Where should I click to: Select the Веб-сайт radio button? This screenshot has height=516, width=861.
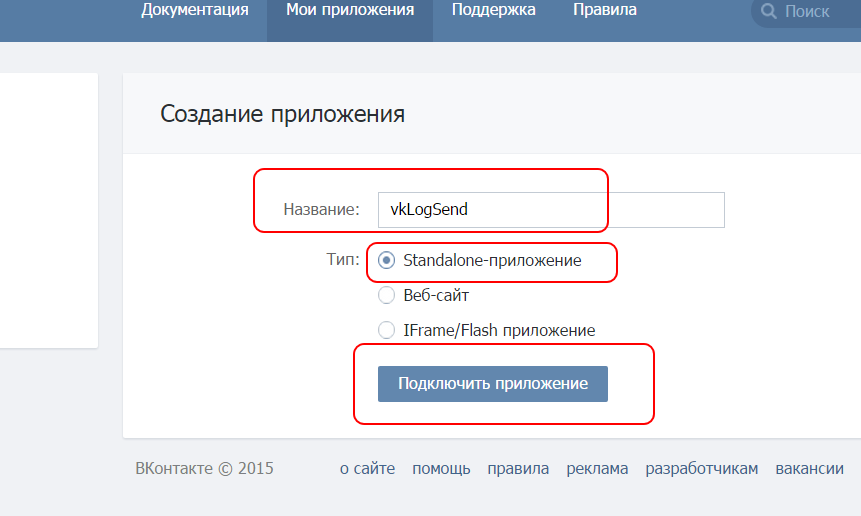coord(387,295)
